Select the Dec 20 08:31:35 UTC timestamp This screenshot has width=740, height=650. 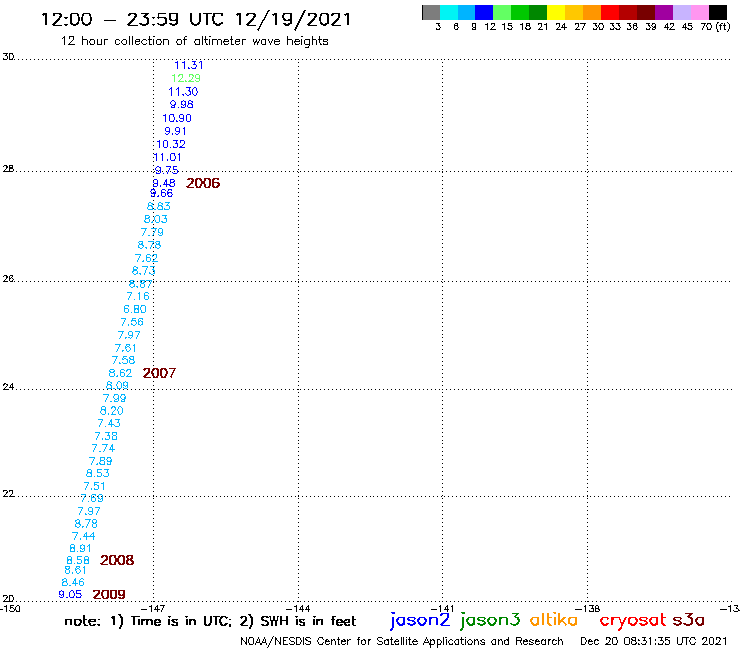click(654, 641)
